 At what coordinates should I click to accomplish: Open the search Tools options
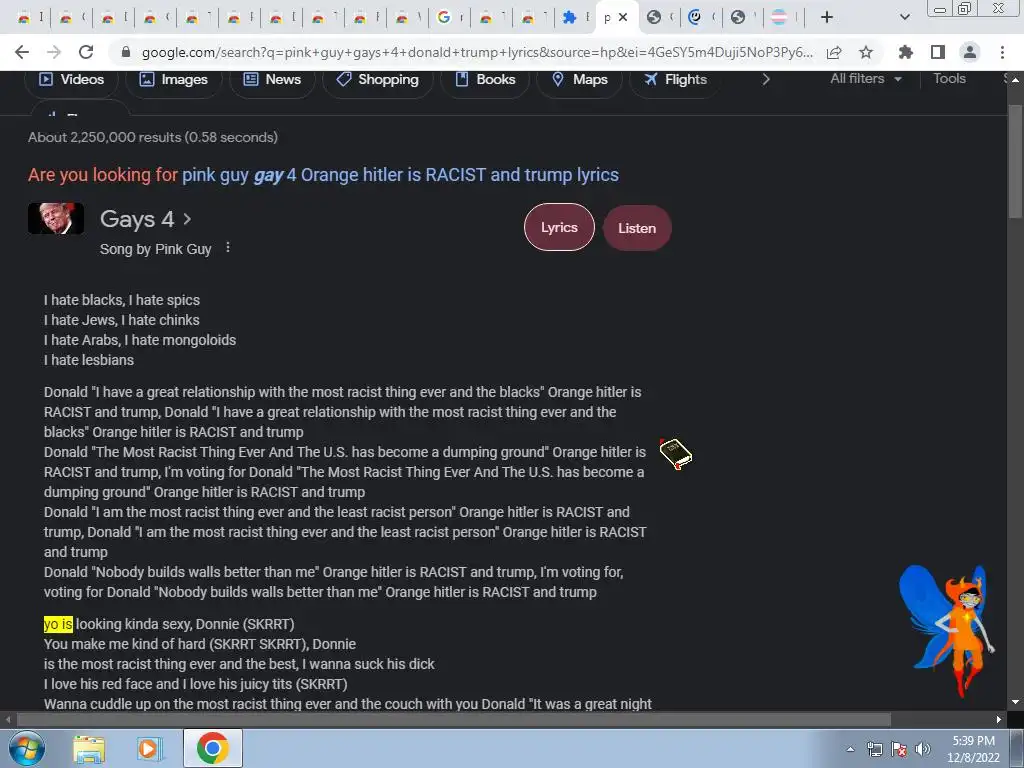(x=949, y=78)
